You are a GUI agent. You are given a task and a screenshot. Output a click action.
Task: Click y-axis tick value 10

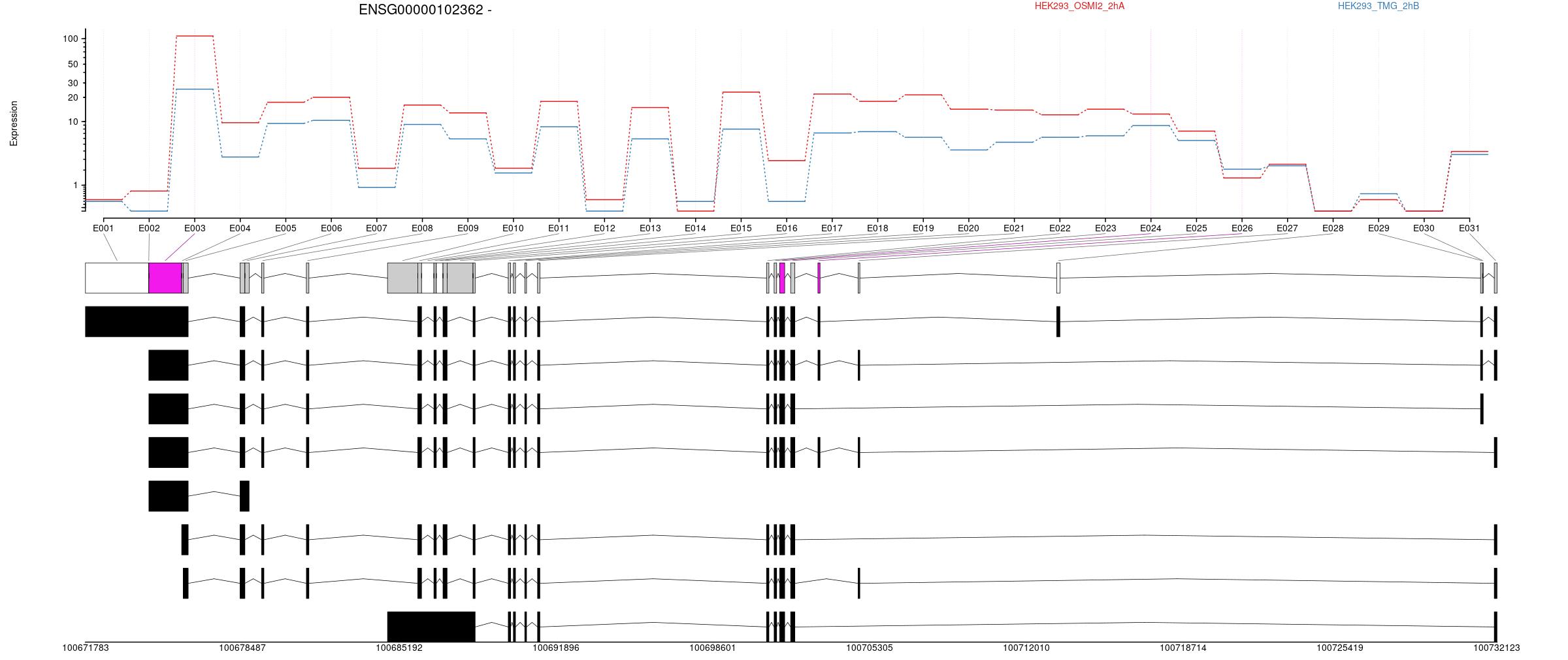pyautogui.click(x=73, y=122)
